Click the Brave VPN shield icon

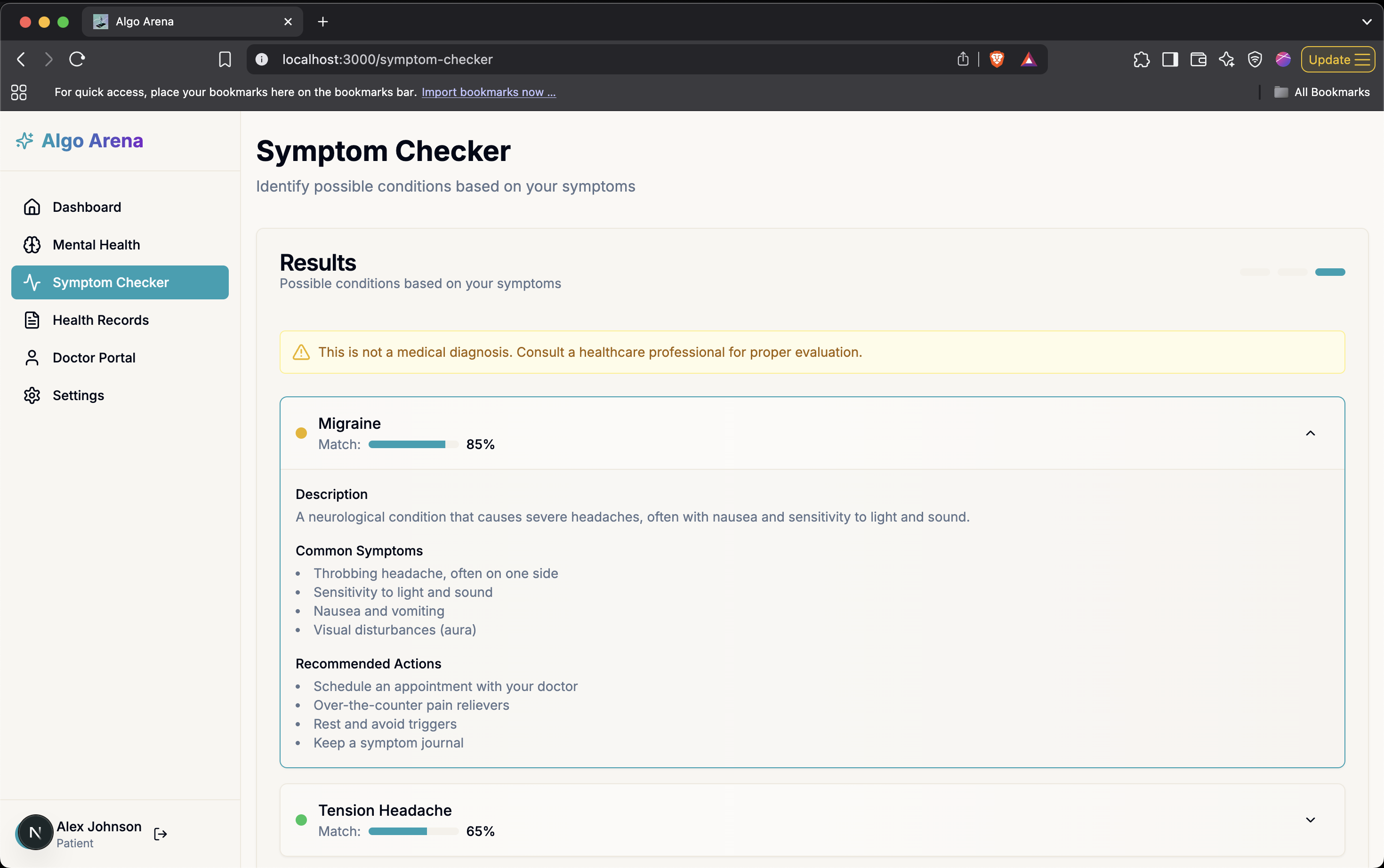(x=1255, y=59)
